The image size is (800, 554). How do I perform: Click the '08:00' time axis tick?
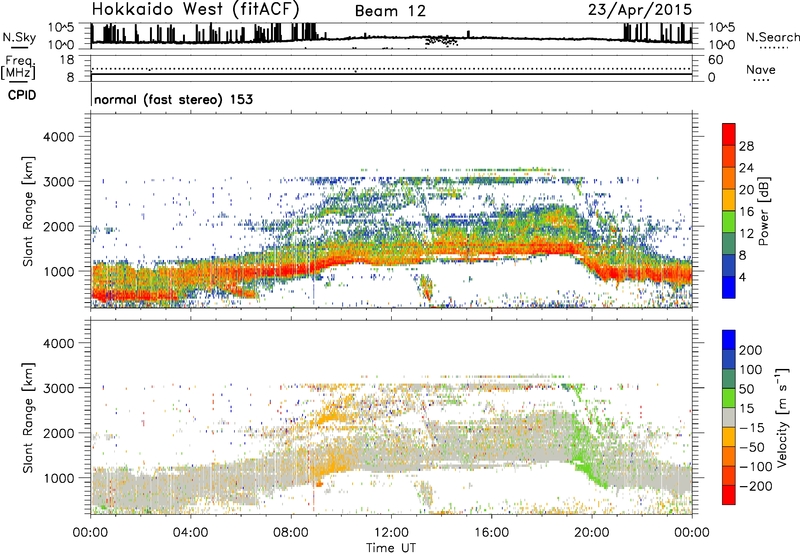coord(291,533)
